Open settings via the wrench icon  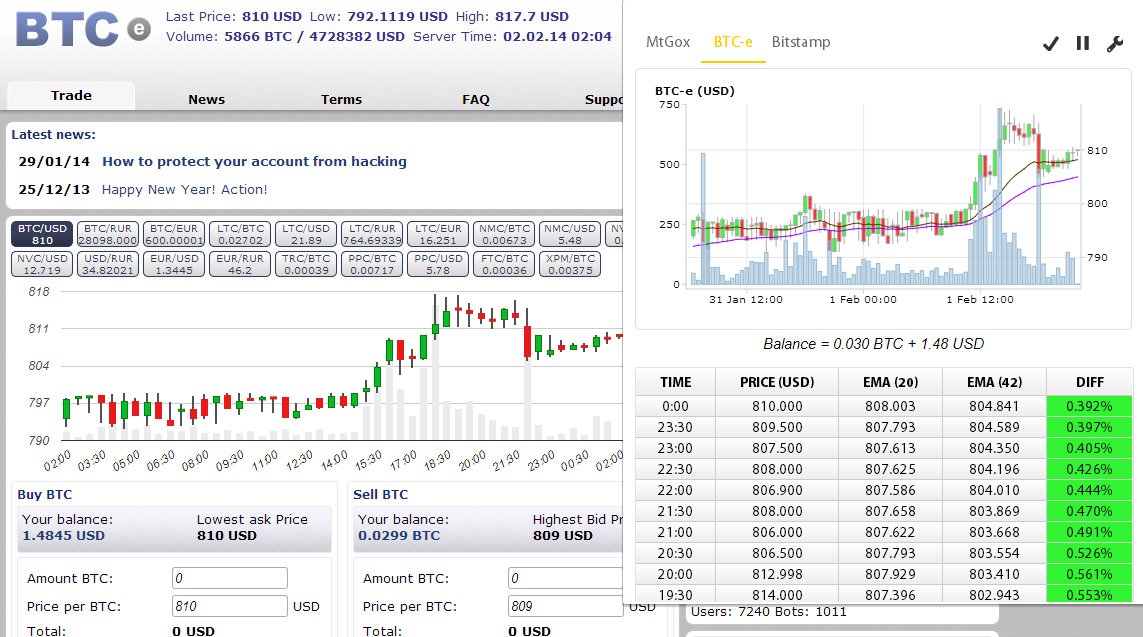pos(1115,44)
